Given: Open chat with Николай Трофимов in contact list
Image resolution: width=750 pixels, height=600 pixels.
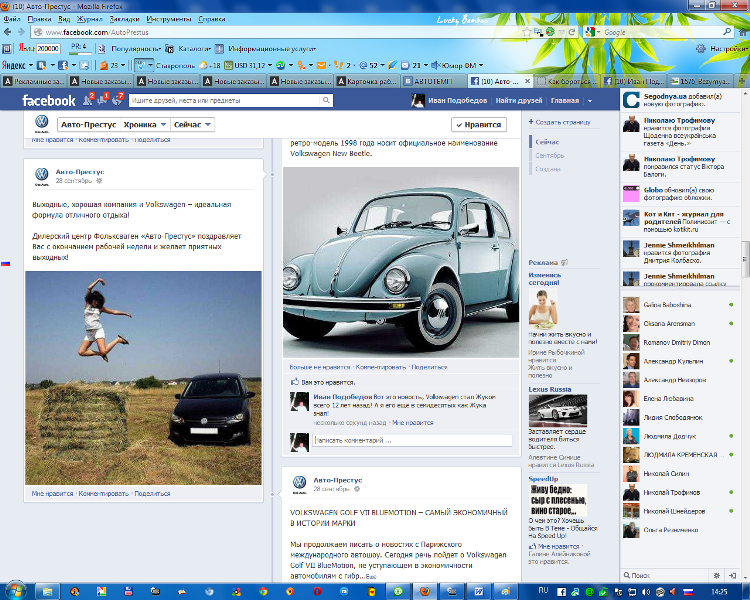Looking at the screenshot, I should [x=681, y=492].
